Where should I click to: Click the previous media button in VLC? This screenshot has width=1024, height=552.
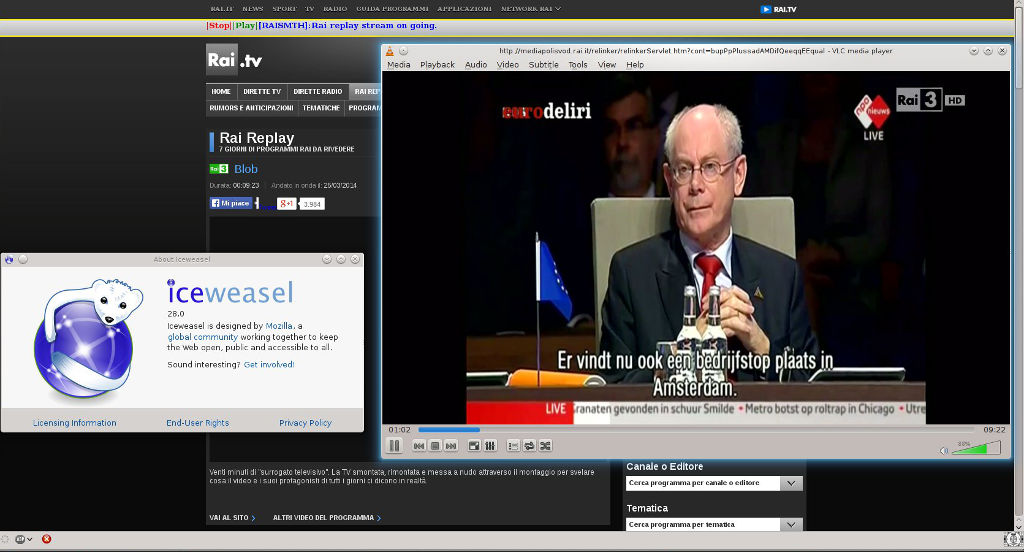coord(420,446)
